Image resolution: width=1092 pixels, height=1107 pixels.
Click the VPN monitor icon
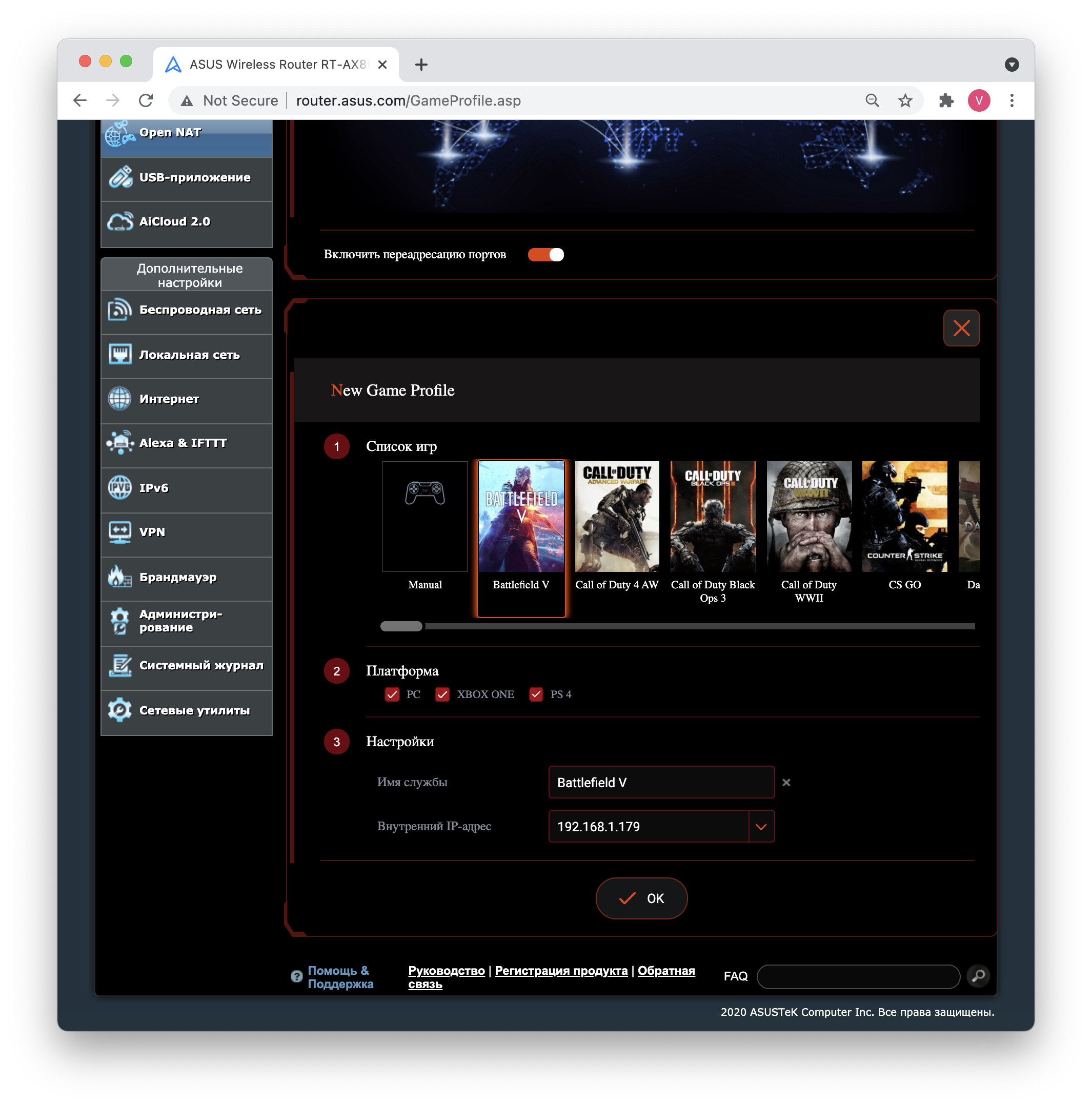coord(120,532)
